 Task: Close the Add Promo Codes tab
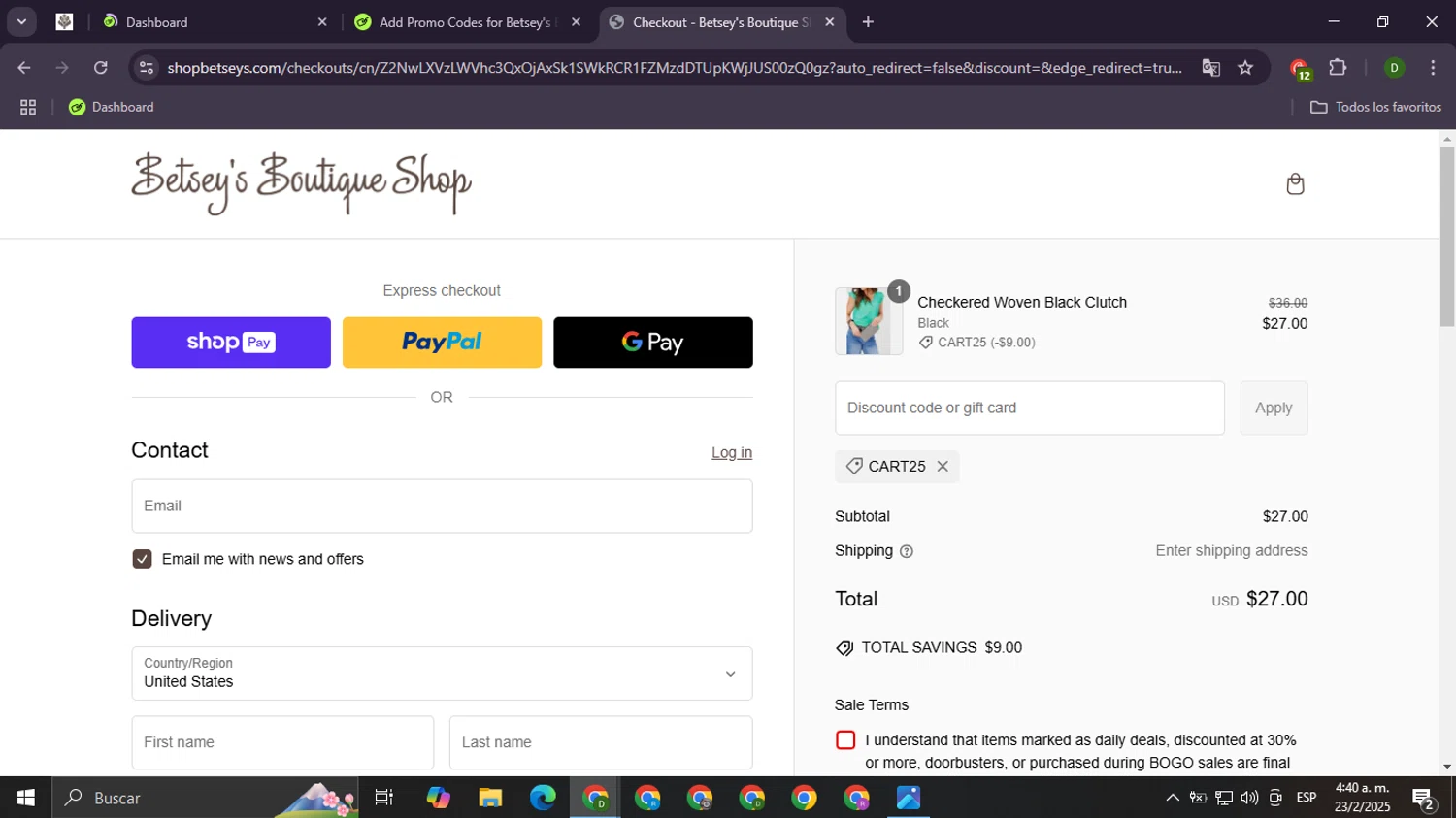pyautogui.click(x=576, y=22)
